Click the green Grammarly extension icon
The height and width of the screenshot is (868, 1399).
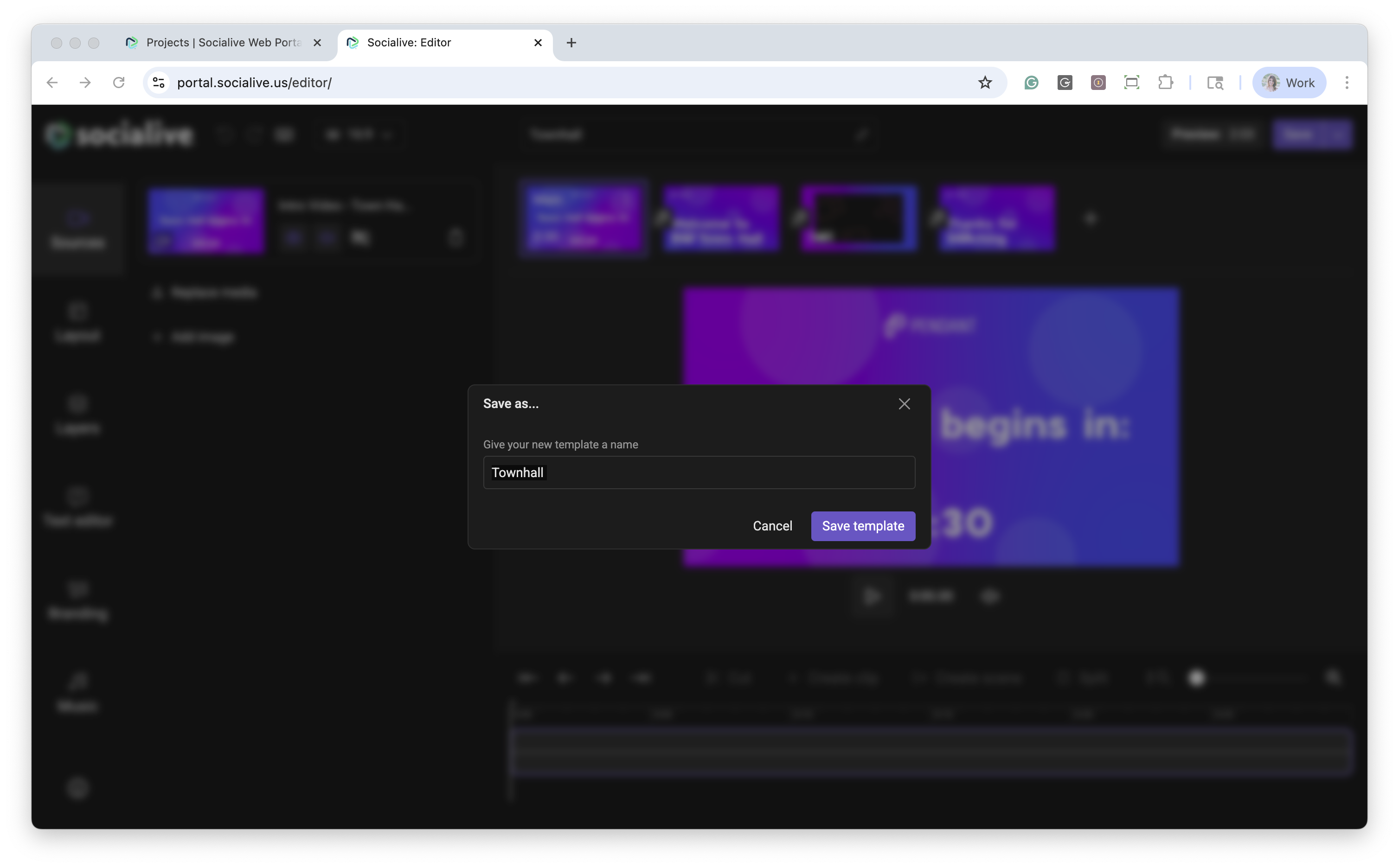point(1031,83)
